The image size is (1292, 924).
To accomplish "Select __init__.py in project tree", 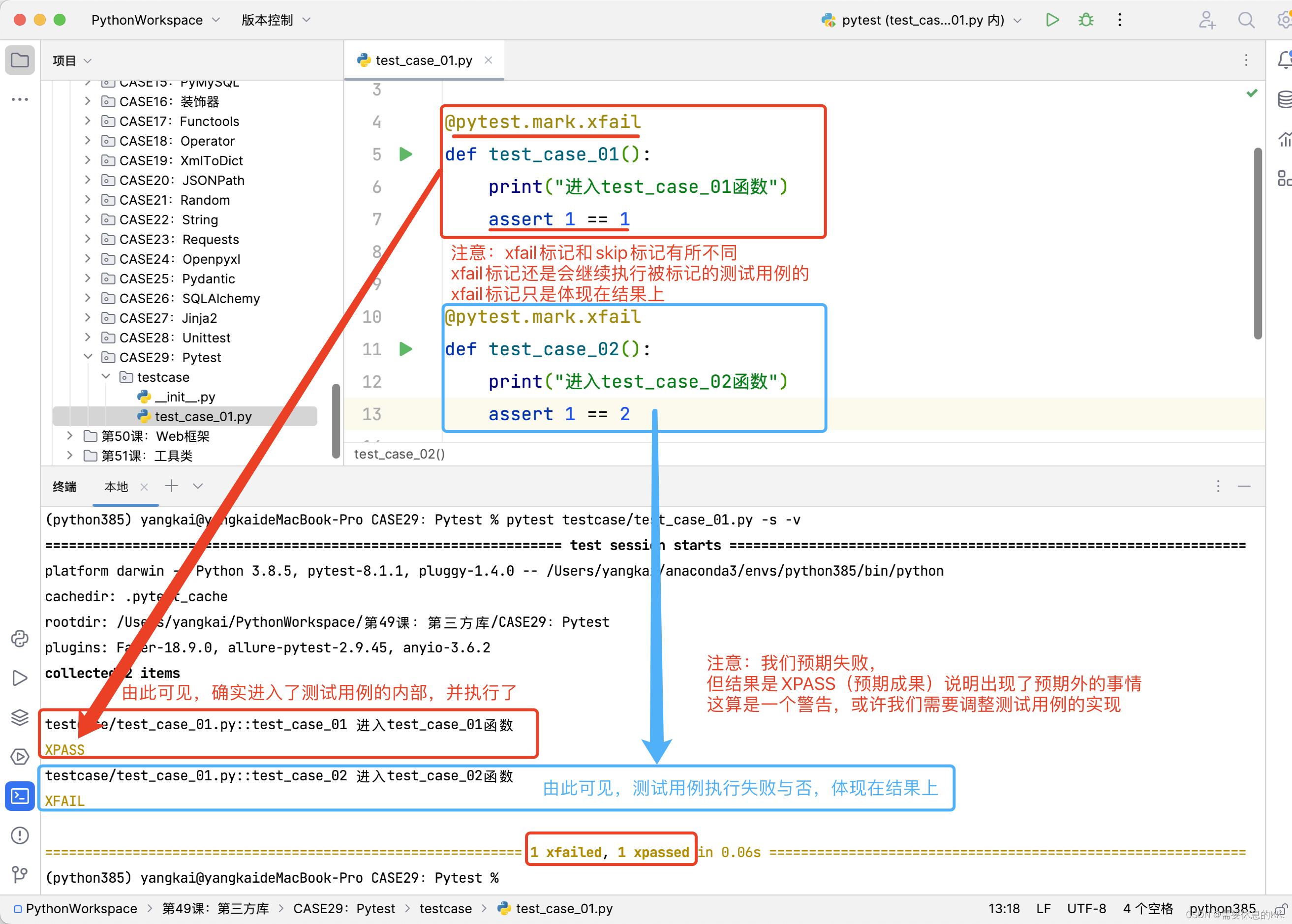I will 185,397.
